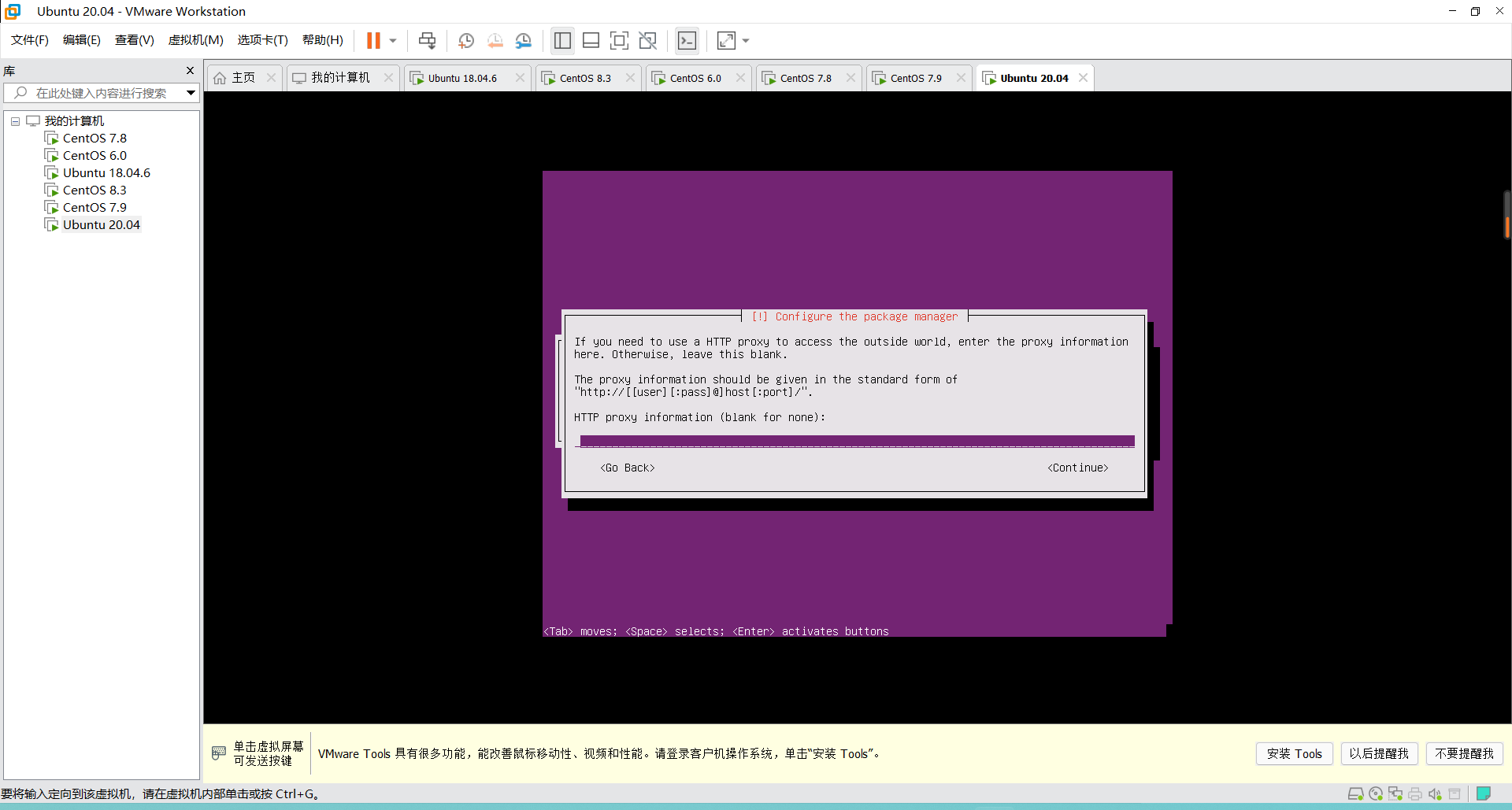Screen dimensions: 1512x810
Task: Click the keyboard hint icon in the info bar
Action: (219, 753)
